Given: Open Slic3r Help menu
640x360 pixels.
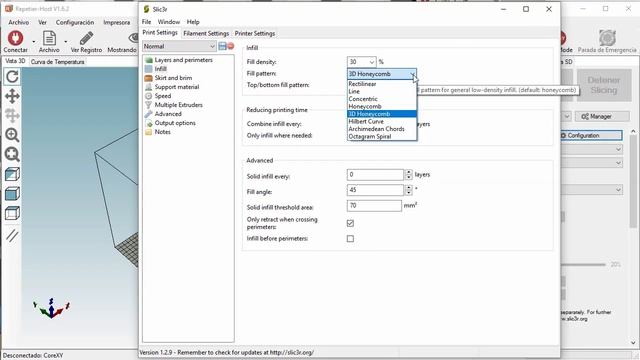Looking at the screenshot, I should [x=193, y=22].
